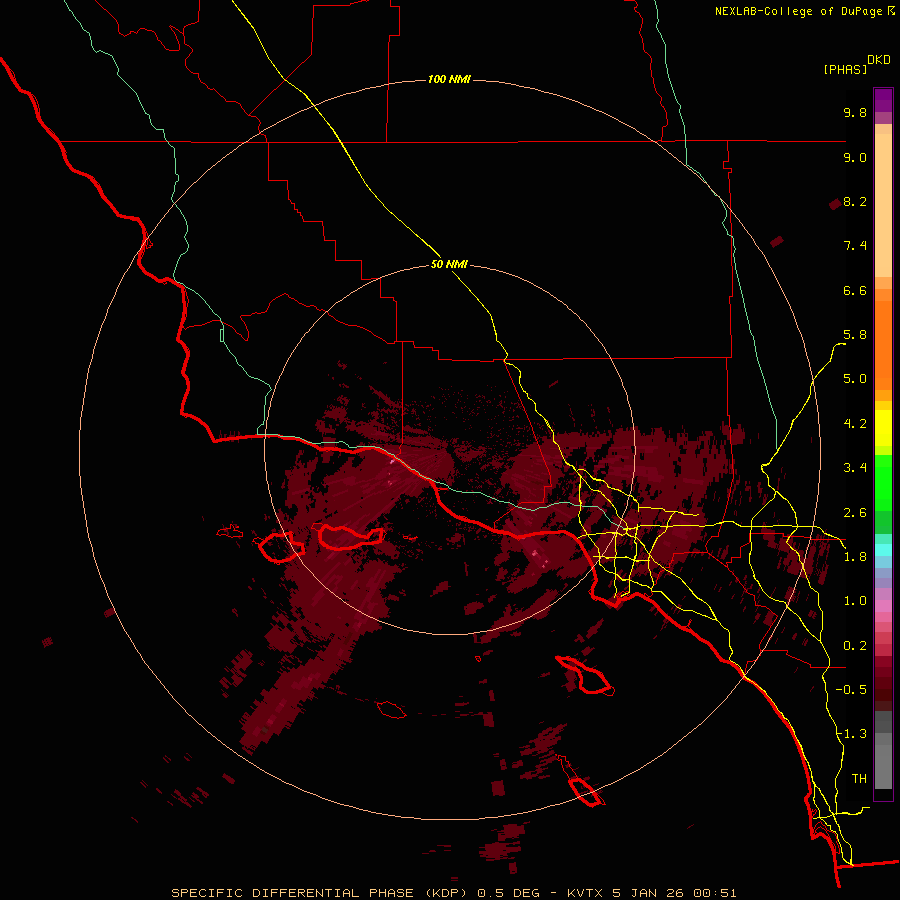The height and width of the screenshot is (900, 900).
Task: Click the 0.2 legend value
Action: coord(855,646)
